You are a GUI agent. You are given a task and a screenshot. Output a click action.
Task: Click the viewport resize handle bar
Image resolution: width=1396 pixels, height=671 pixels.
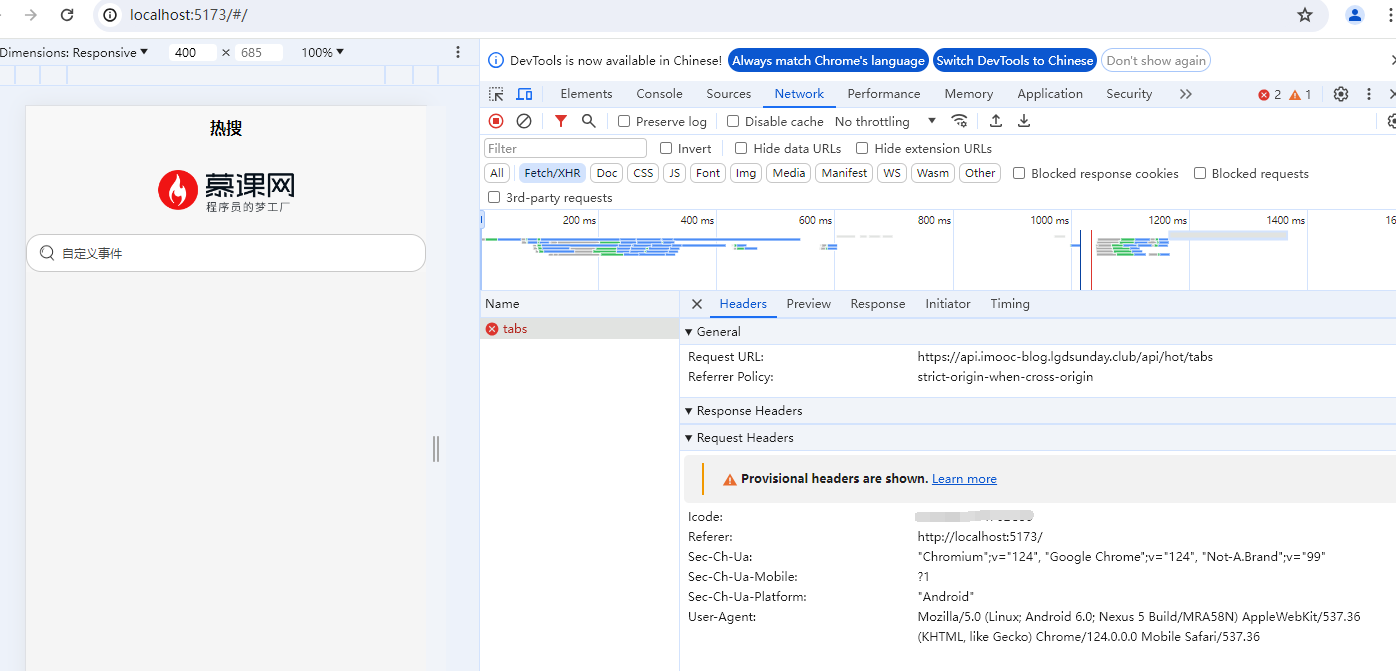pos(436,449)
